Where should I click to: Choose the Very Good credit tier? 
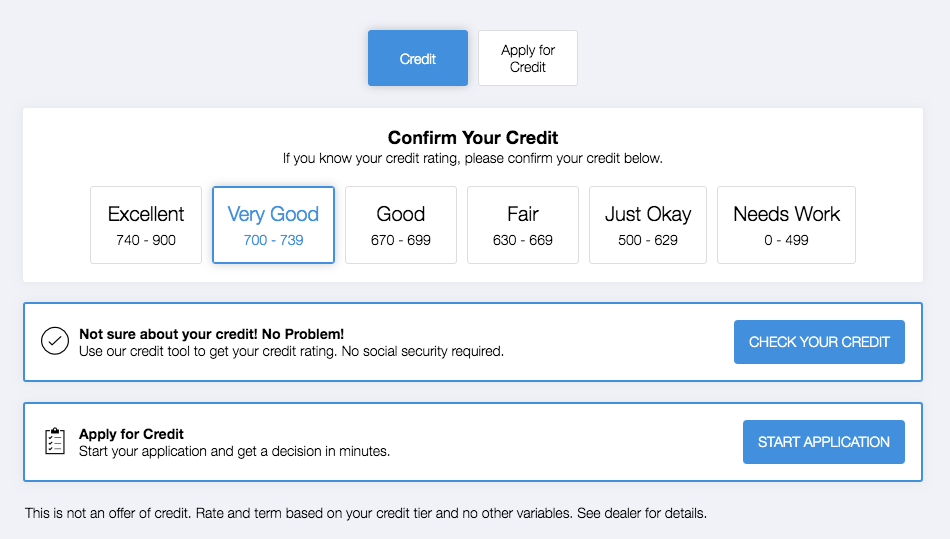pos(273,225)
